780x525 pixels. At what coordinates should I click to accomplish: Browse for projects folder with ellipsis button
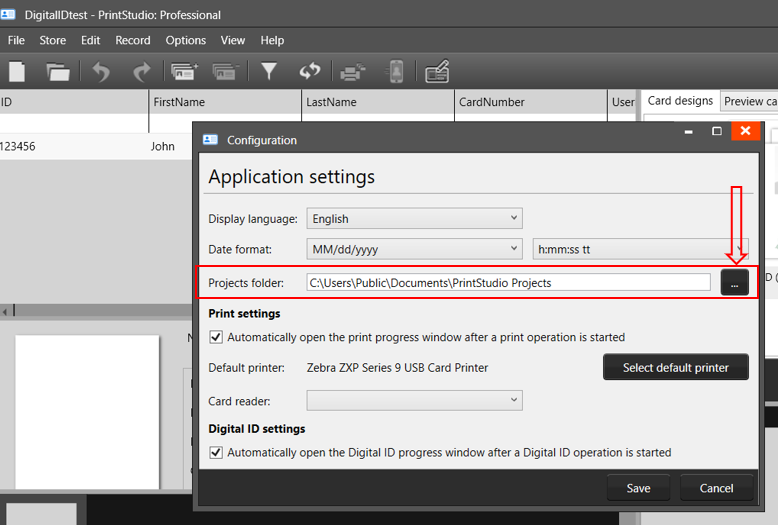pyautogui.click(x=735, y=283)
